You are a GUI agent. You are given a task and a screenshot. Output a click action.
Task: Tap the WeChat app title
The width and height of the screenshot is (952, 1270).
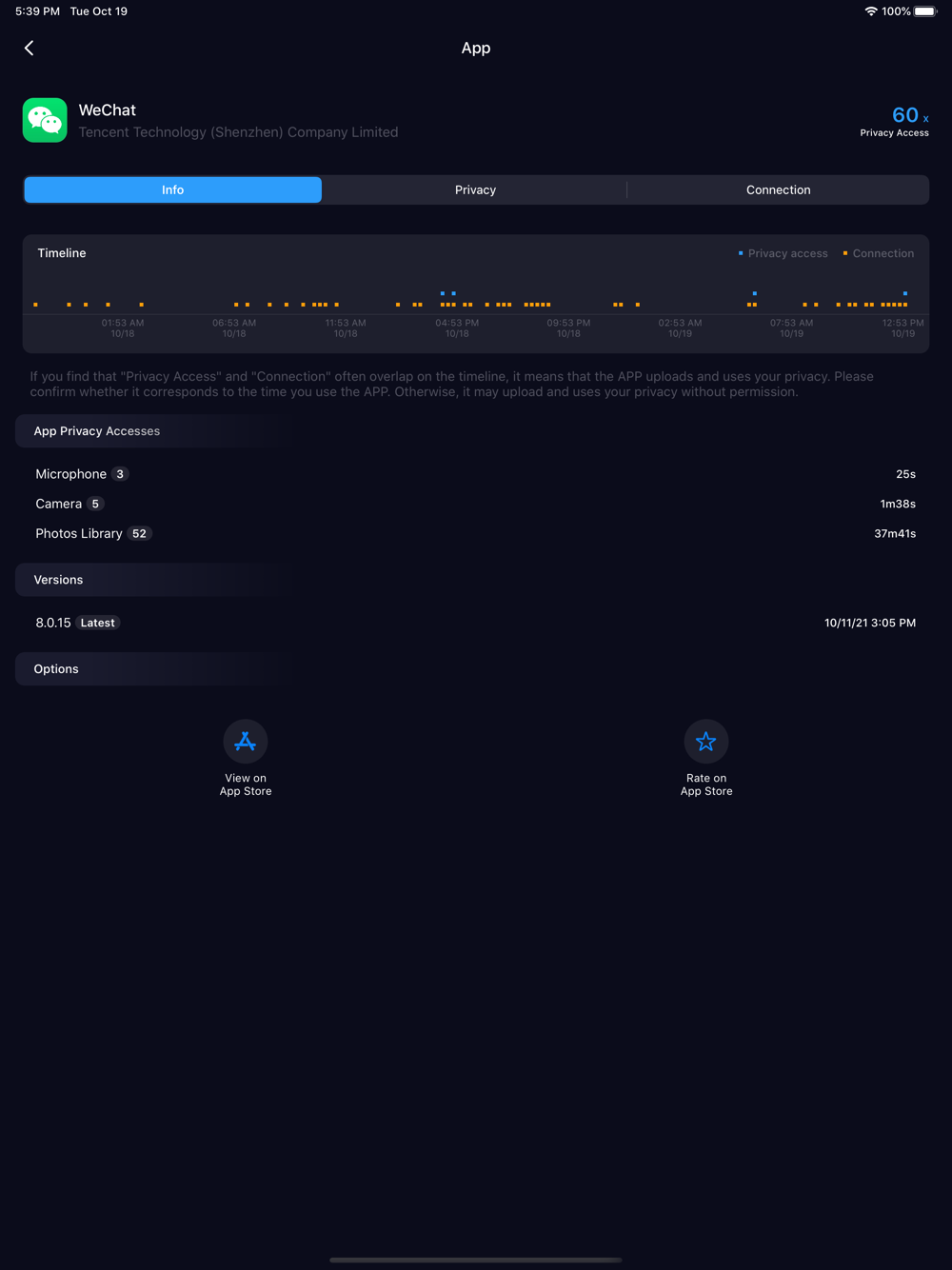[x=108, y=110]
